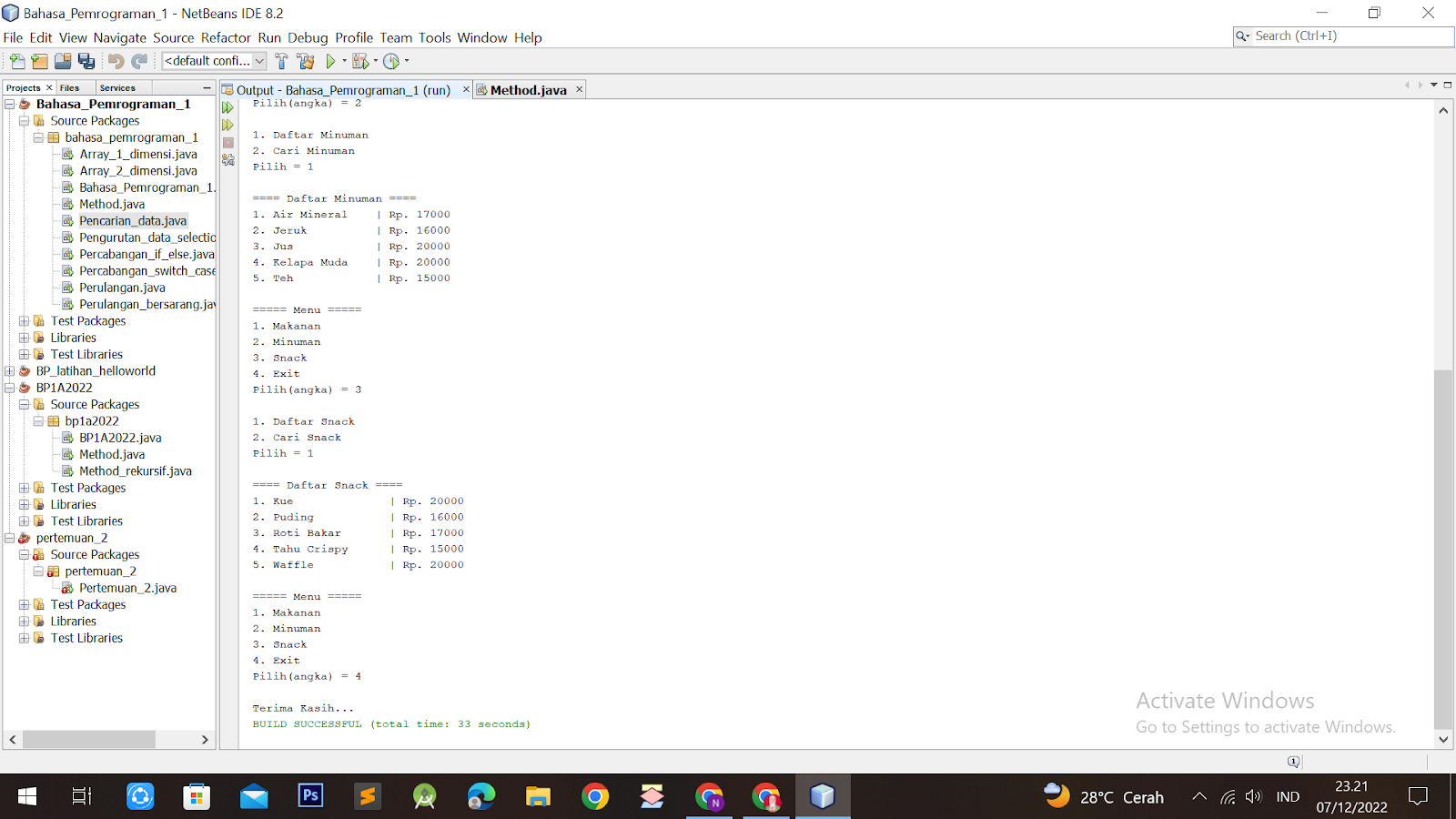Select BP1A2022.java in Projects tree
The height and width of the screenshot is (819, 1456).
120,438
